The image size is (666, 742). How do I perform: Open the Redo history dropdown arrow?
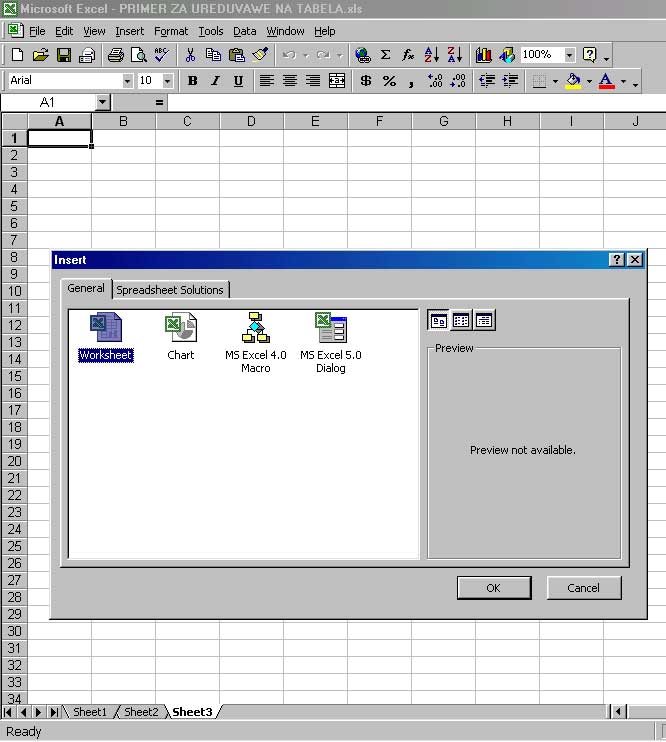pos(339,55)
